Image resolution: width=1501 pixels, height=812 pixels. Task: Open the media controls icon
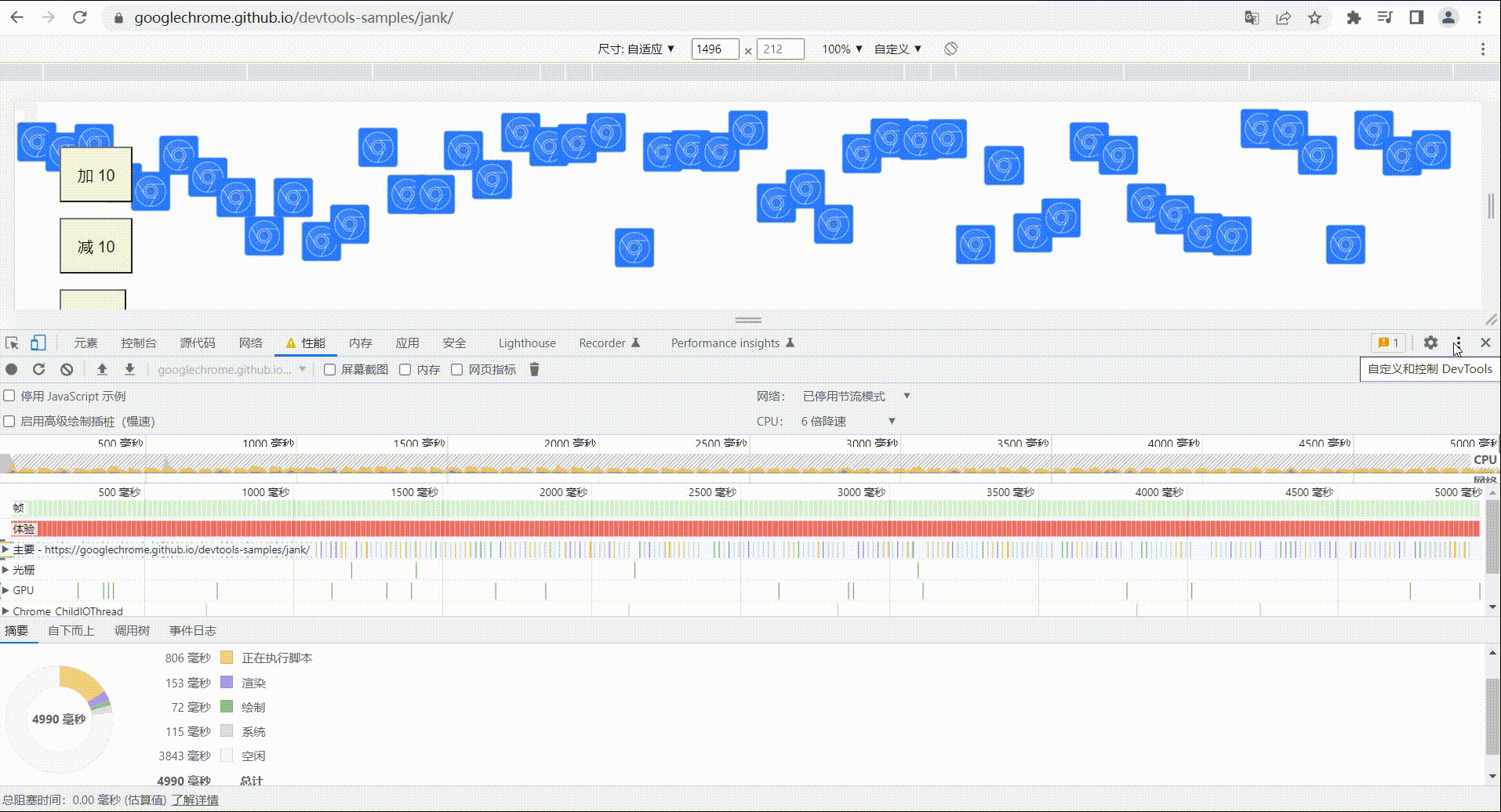point(1385,17)
